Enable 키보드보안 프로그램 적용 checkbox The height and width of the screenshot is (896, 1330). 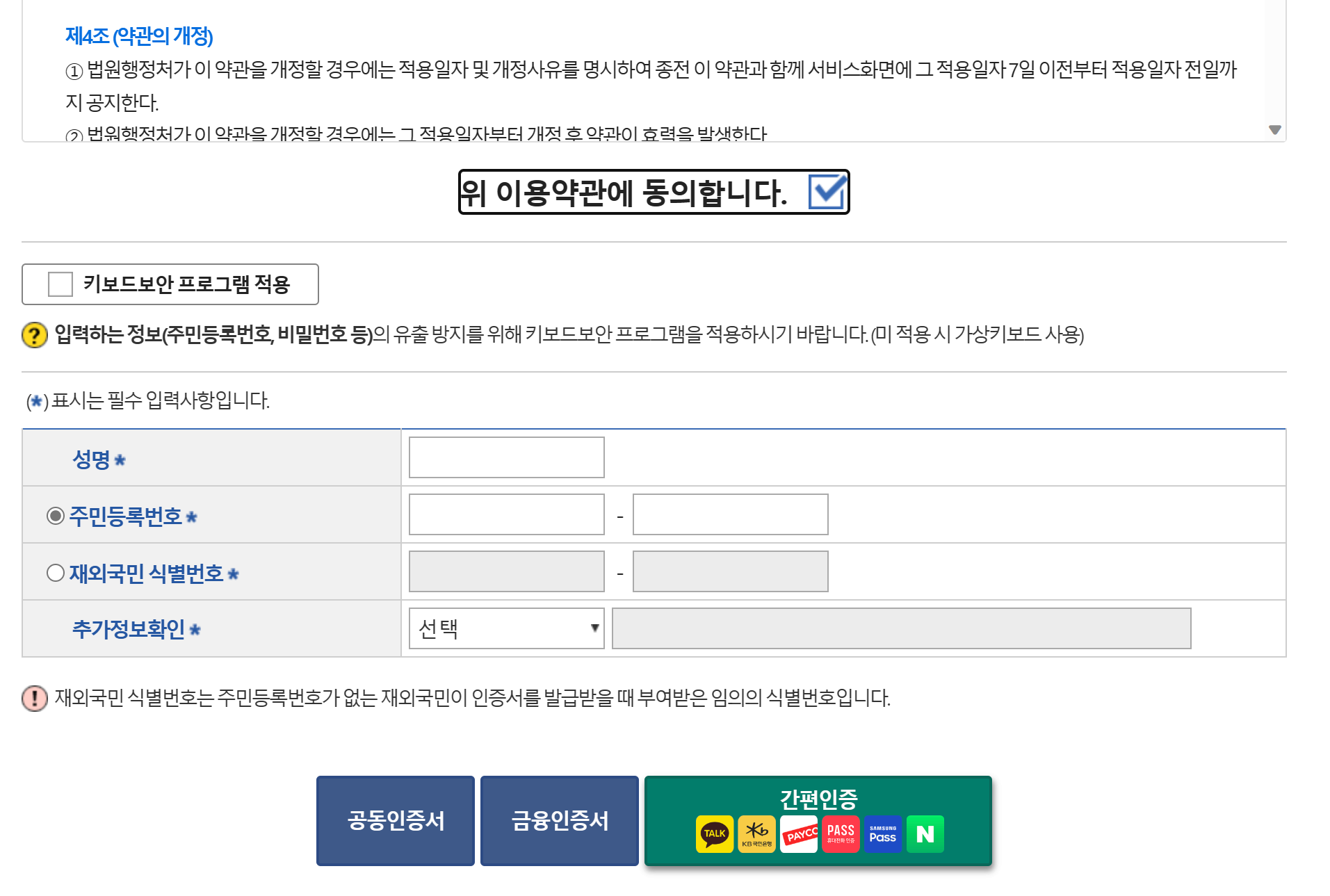click(60, 284)
